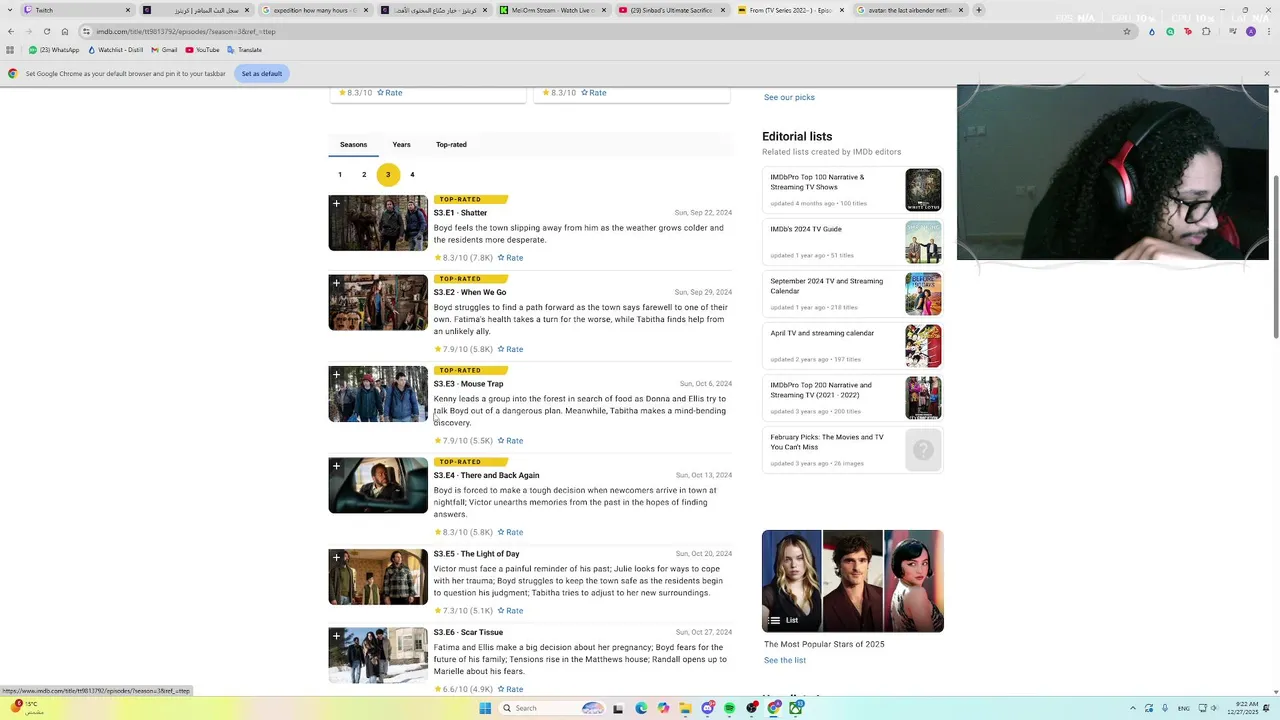Open S3.E1 Shatter episode title

460,213
